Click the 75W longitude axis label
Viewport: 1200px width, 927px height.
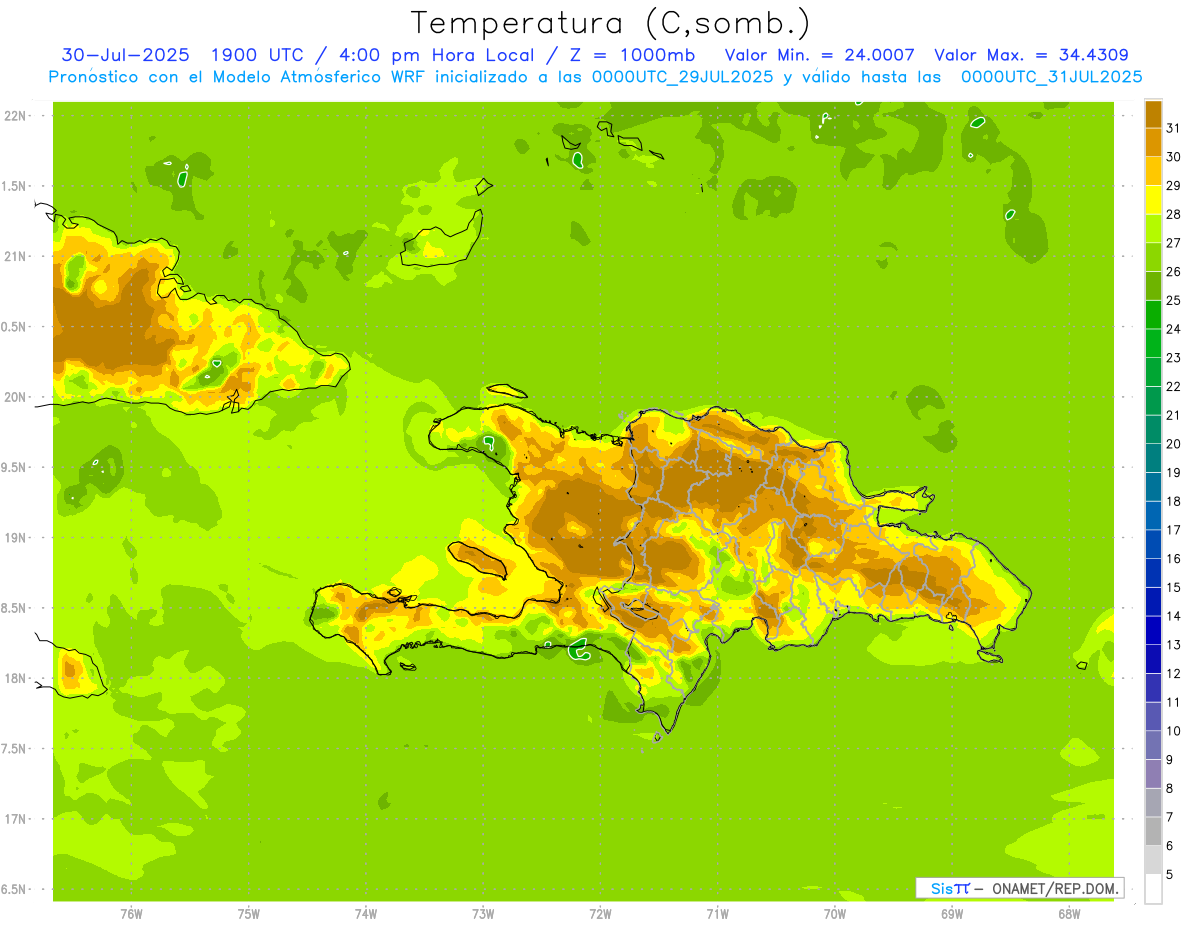coord(248,915)
